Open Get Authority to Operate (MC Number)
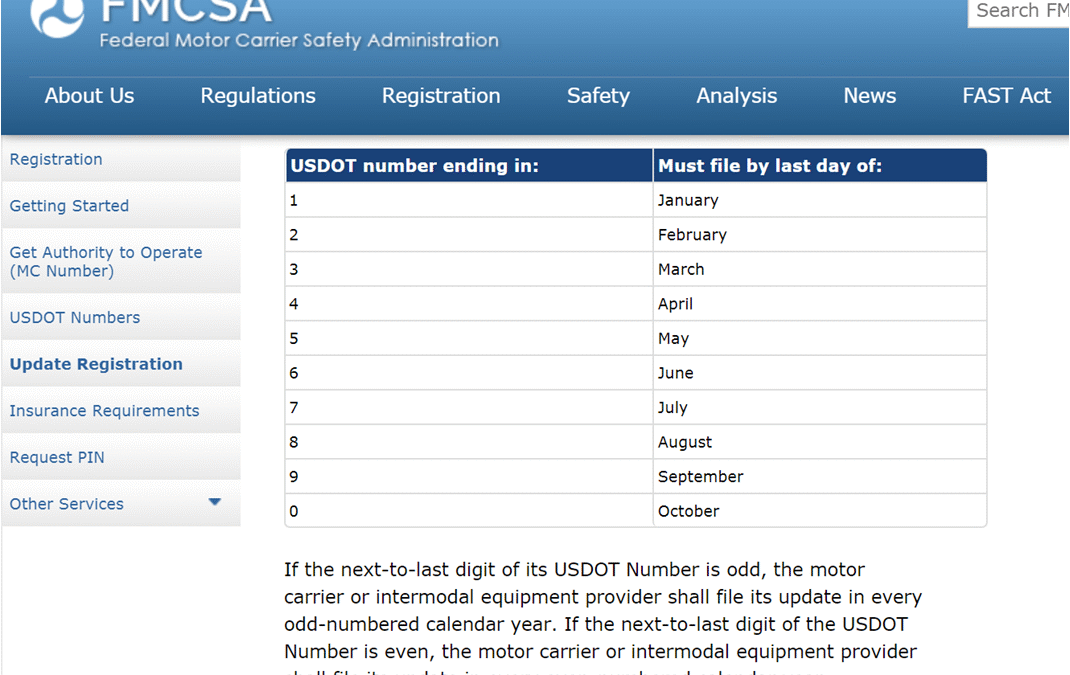 tap(106, 261)
